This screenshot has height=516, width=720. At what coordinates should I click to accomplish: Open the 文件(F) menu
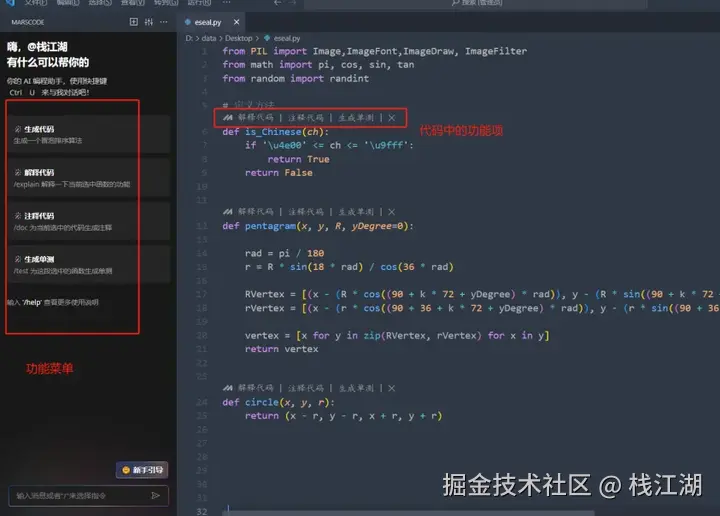coord(36,2)
